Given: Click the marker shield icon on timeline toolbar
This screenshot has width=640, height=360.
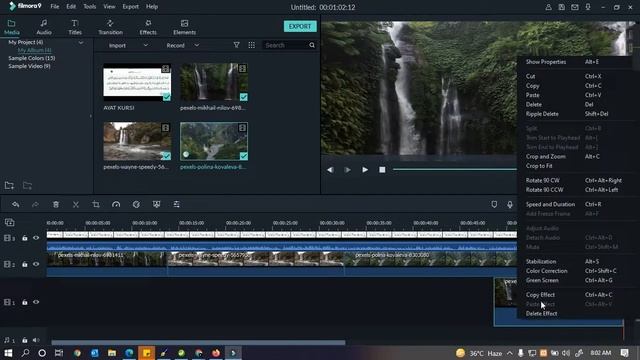Looking at the screenshot, I should (494, 204).
